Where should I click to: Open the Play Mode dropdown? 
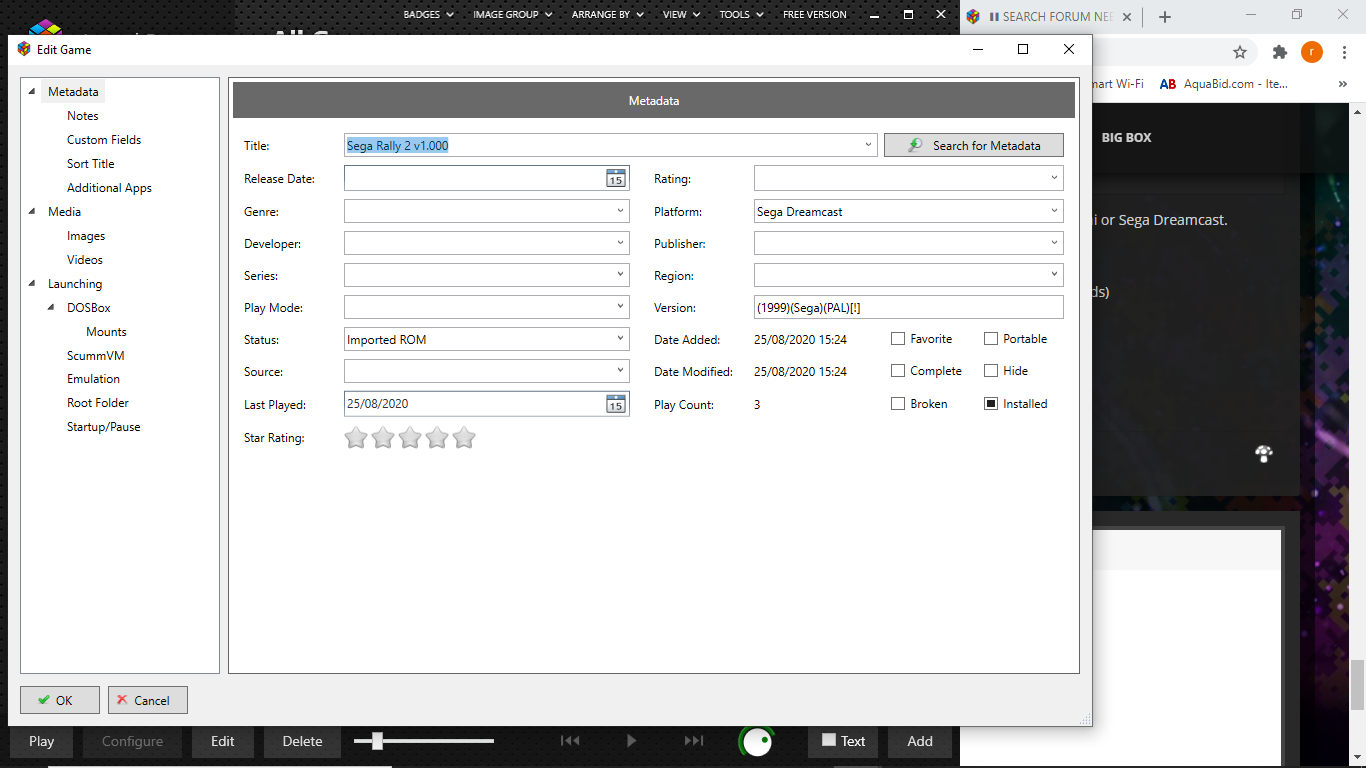point(620,307)
